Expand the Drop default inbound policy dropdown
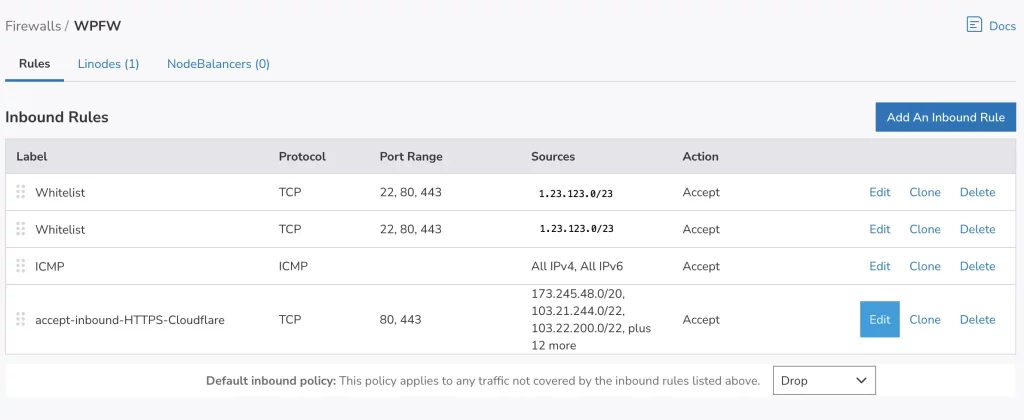 point(824,380)
